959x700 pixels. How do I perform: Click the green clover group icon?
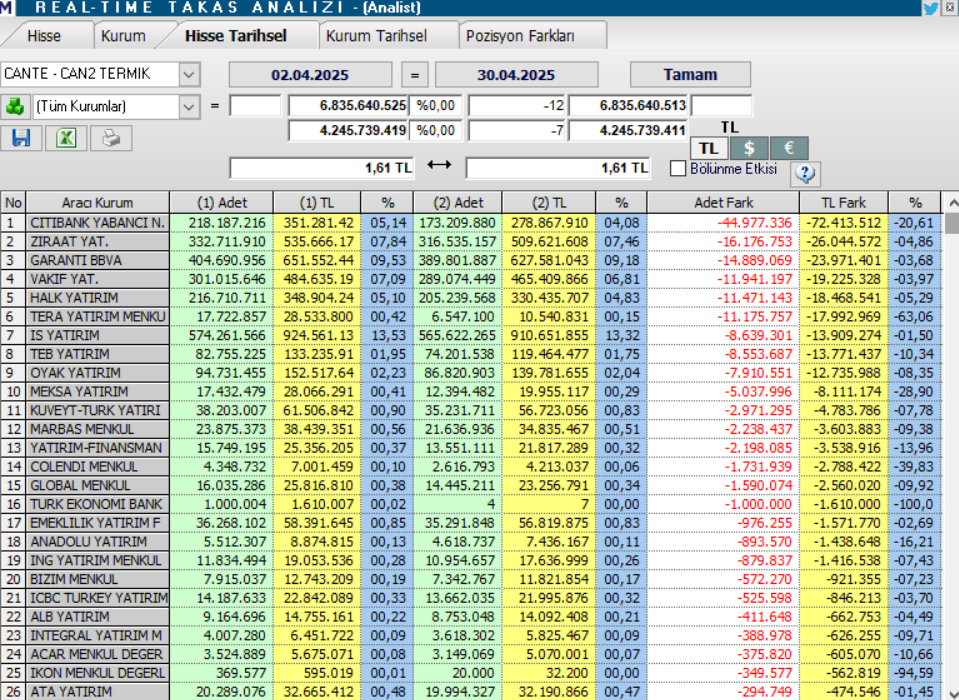click(x=15, y=106)
